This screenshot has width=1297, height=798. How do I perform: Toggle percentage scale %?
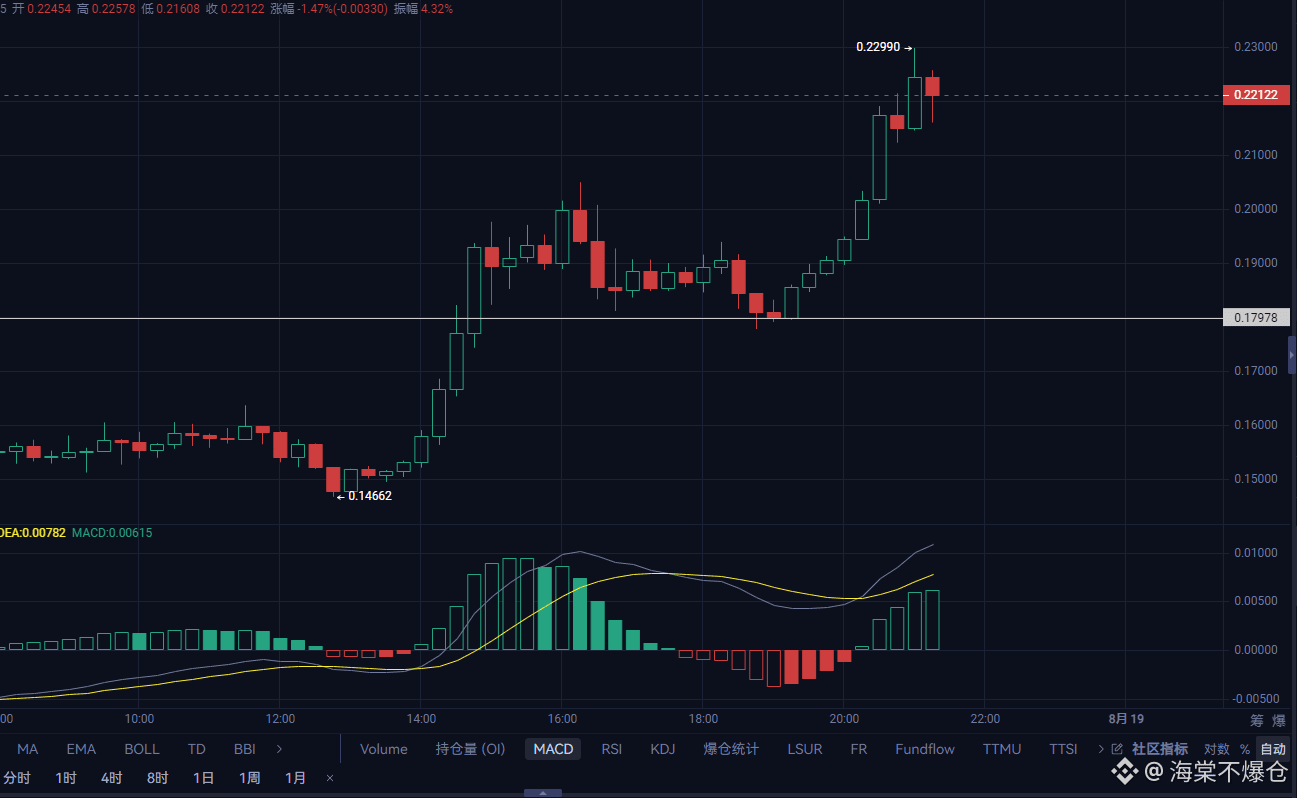pyautogui.click(x=1245, y=749)
